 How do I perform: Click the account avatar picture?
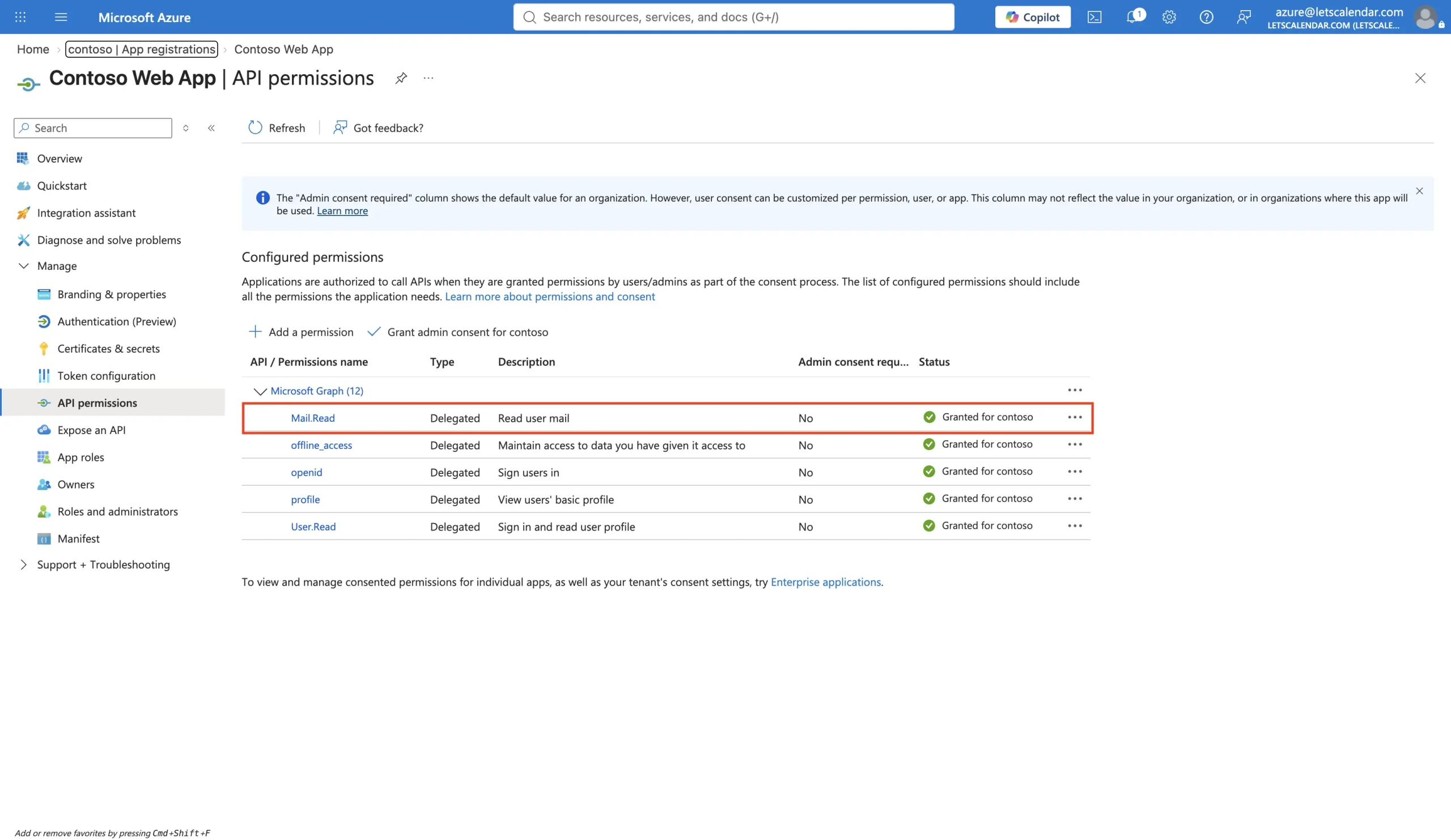click(x=1424, y=16)
